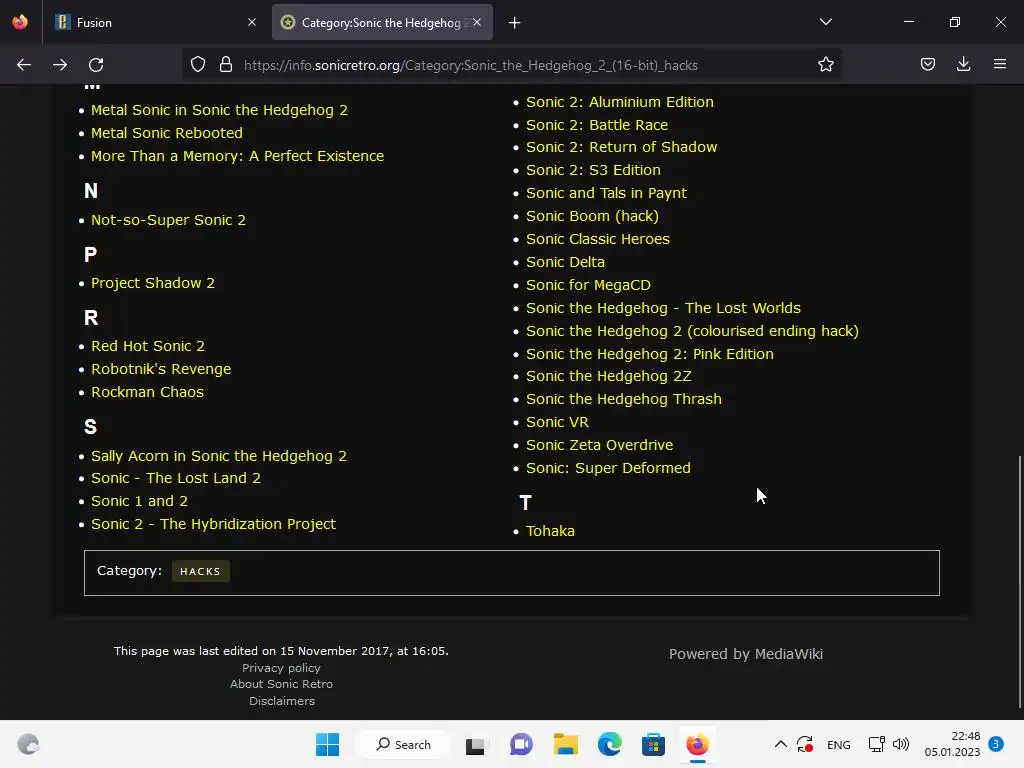The height and width of the screenshot is (768, 1024).
Task: Open Sonic Zeta Overdrive link
Action: [x=600, y=445]
